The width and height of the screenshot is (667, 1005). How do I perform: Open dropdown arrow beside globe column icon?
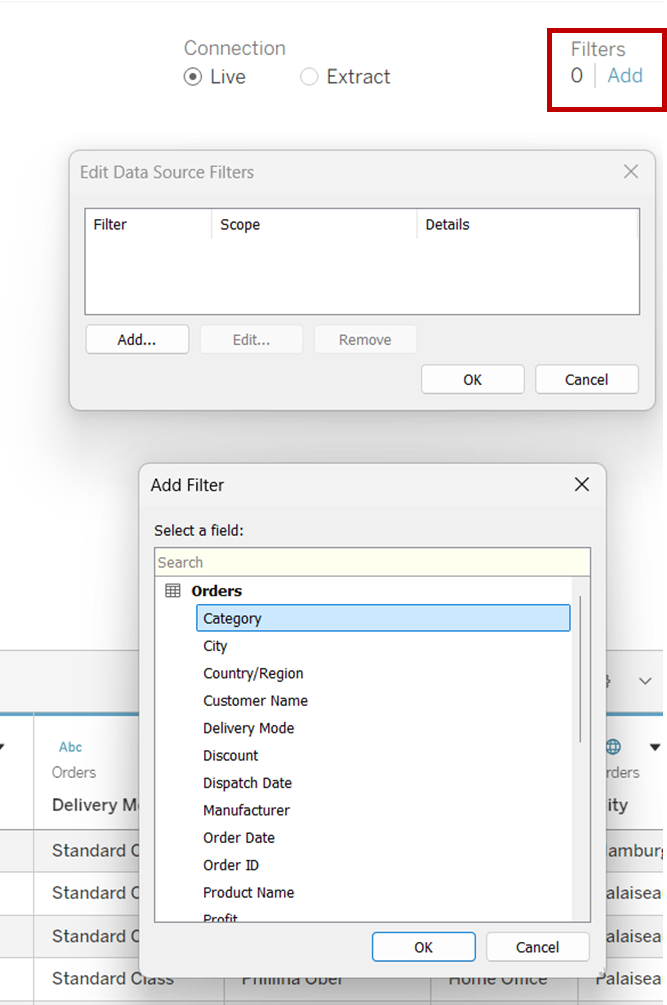(655, 747)
